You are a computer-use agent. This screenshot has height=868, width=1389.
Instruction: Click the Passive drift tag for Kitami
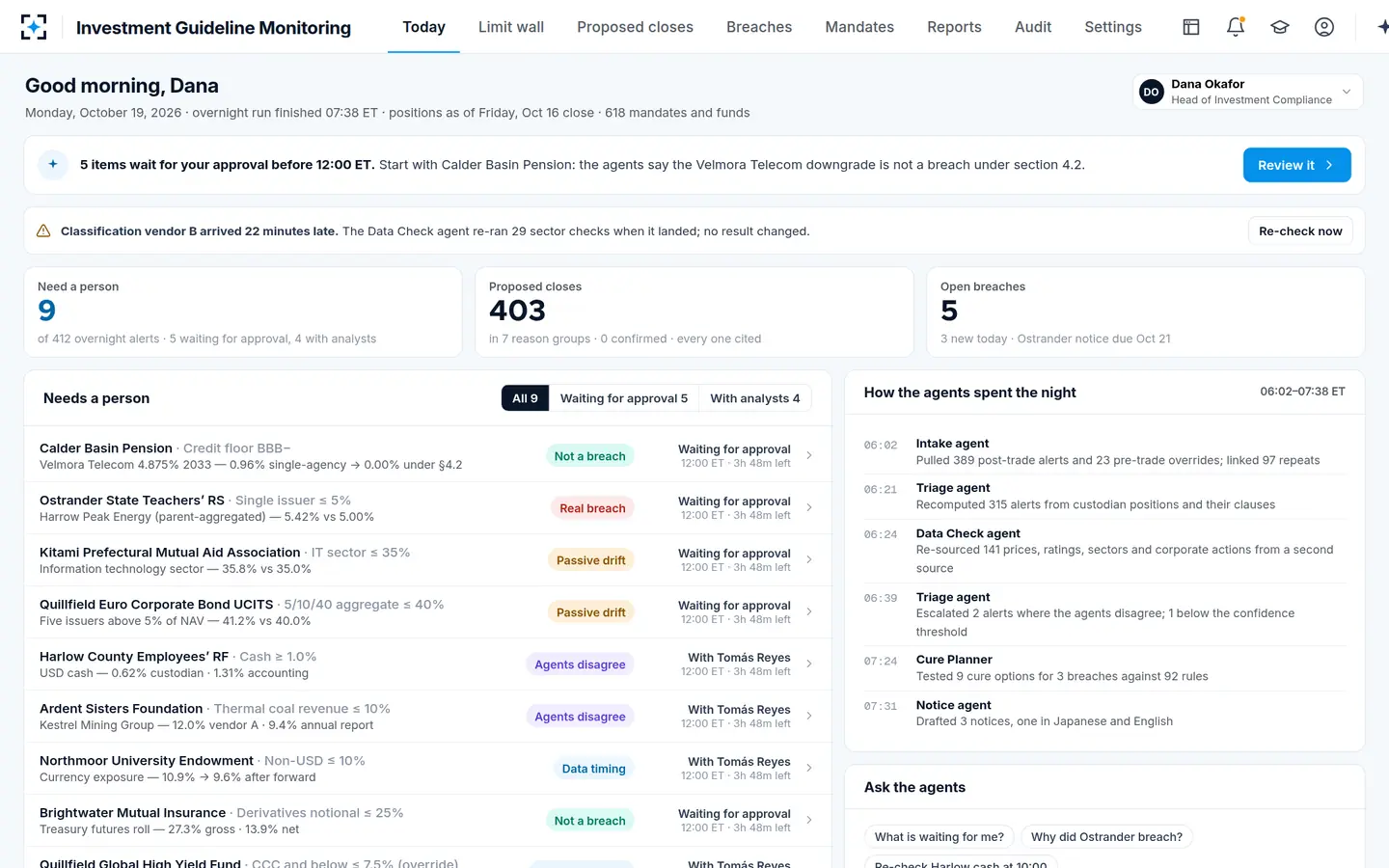coord(591,560)
